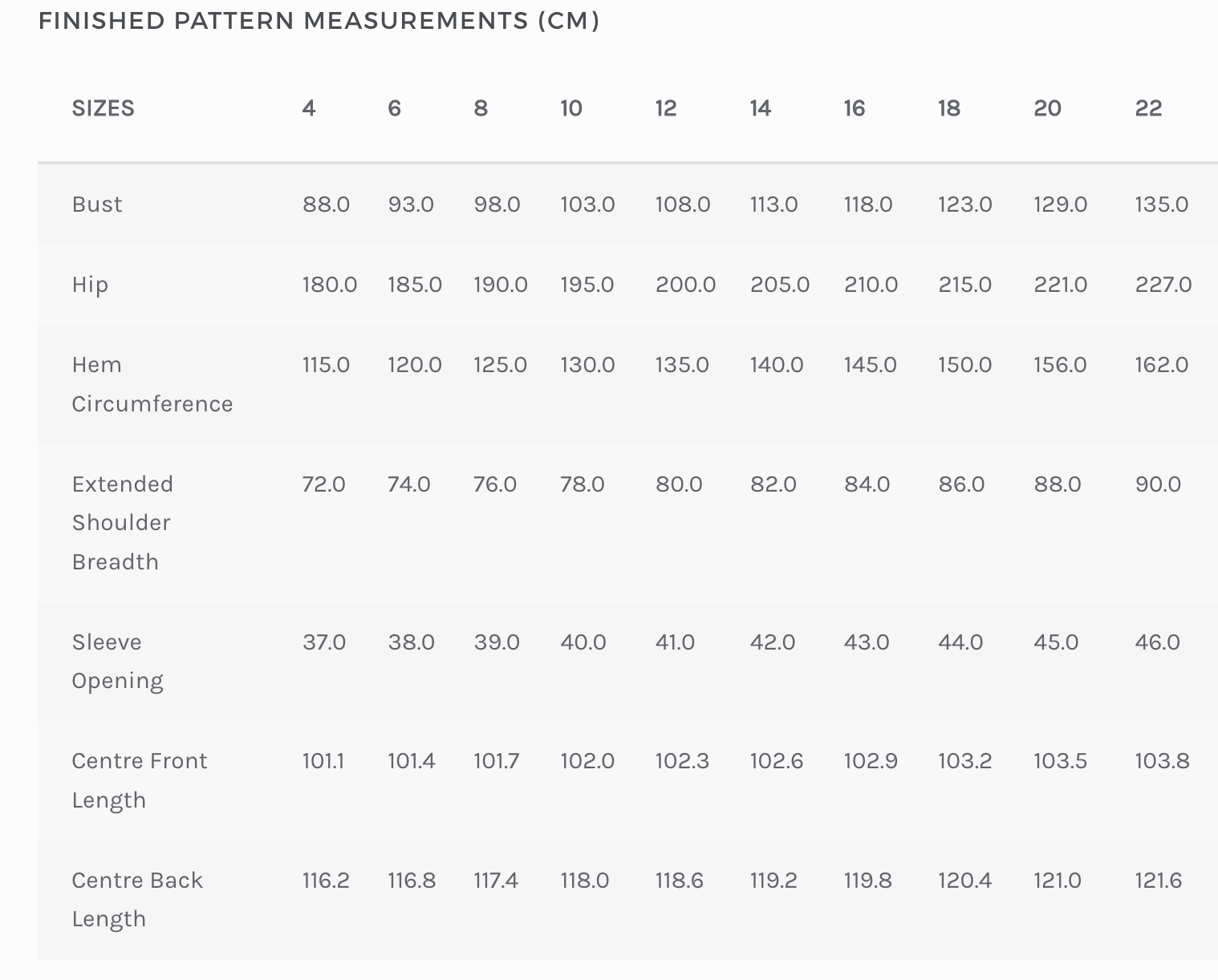Select the Sleeve Opening row label
The image size is (1218, 980).
tap(117, 662)
